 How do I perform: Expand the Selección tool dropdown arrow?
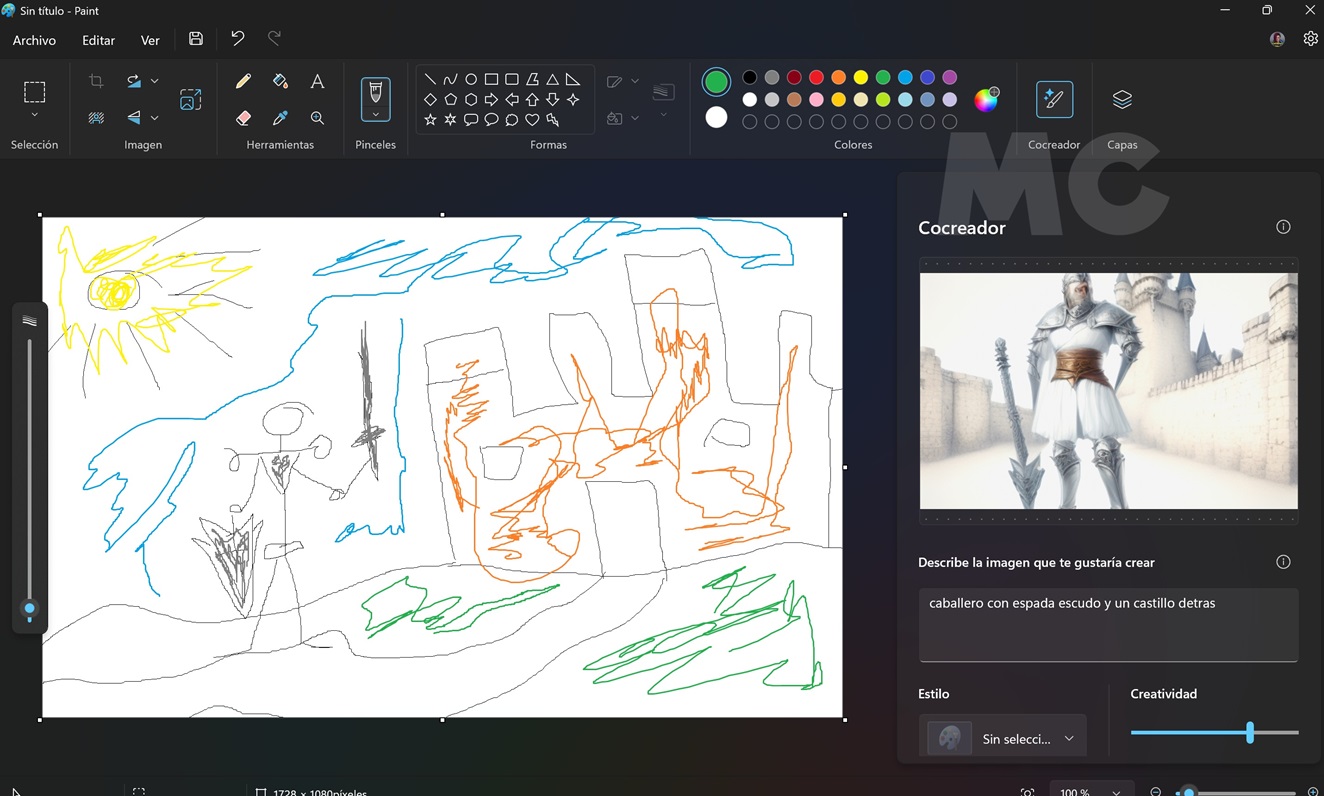[x=34, y=116]
